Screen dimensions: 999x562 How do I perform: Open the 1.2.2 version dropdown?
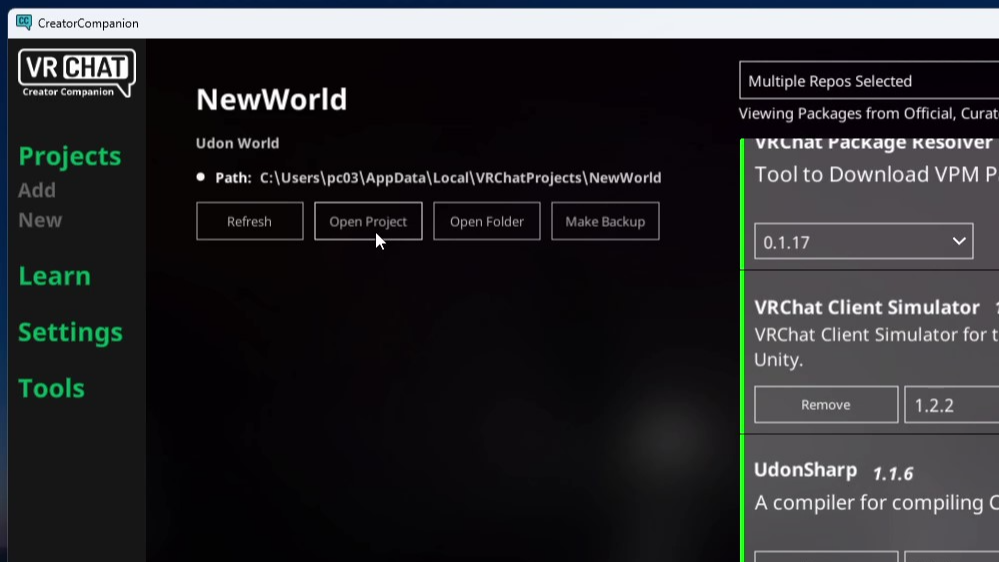click(x=952, y=405)
